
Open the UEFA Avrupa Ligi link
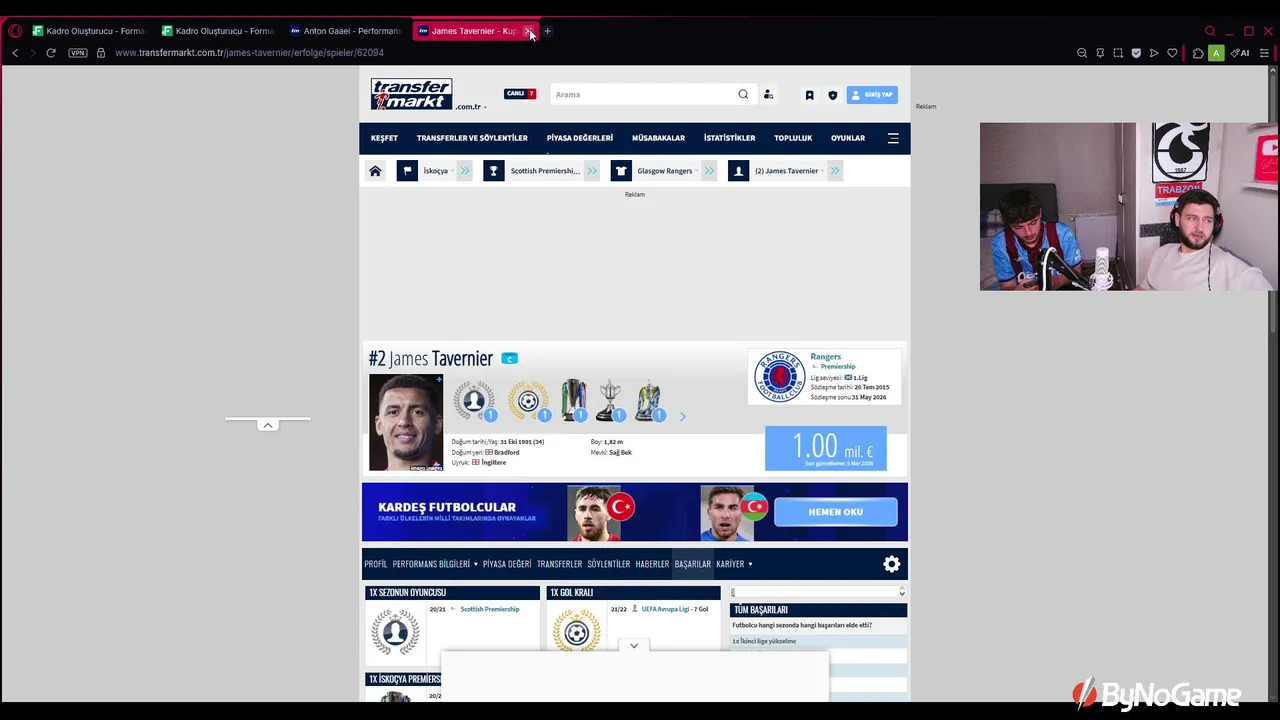(x=665, y=609)
